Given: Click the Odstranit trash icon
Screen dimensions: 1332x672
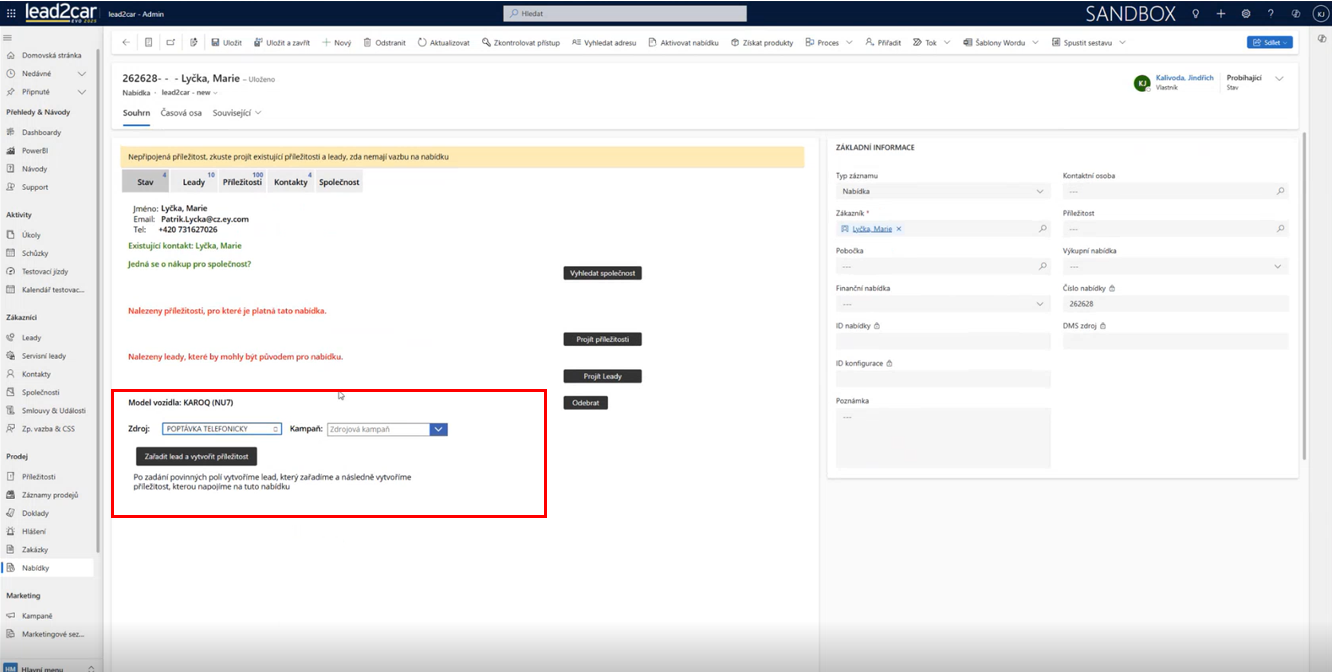Looking at the screenshot, I should [x=368, y=43].
